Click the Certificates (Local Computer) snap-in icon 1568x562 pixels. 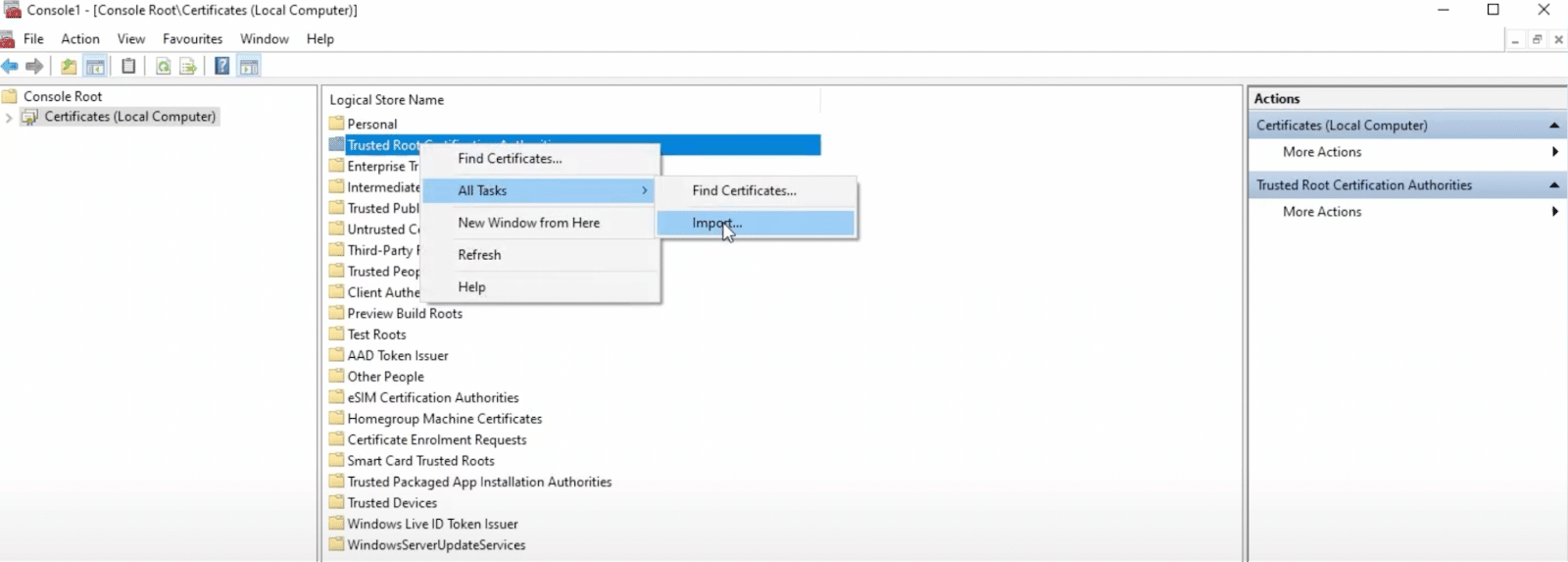tap(30, 117)
